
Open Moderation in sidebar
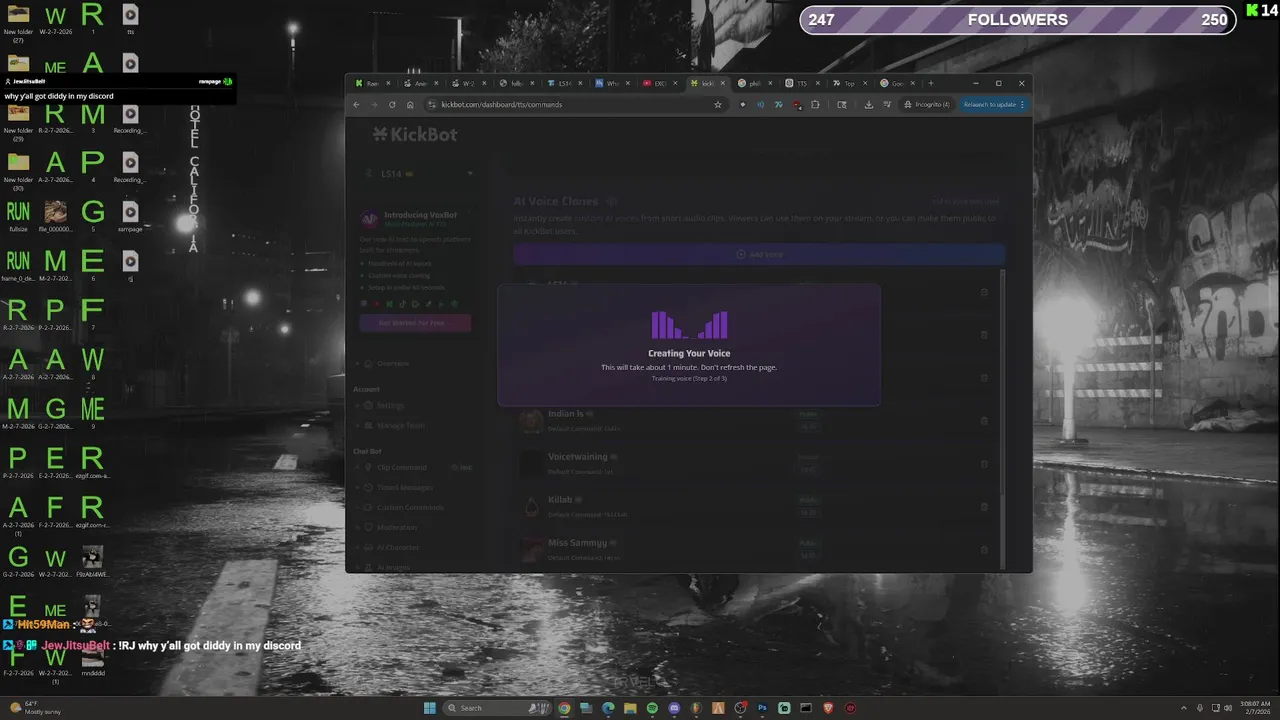[395, 527]
